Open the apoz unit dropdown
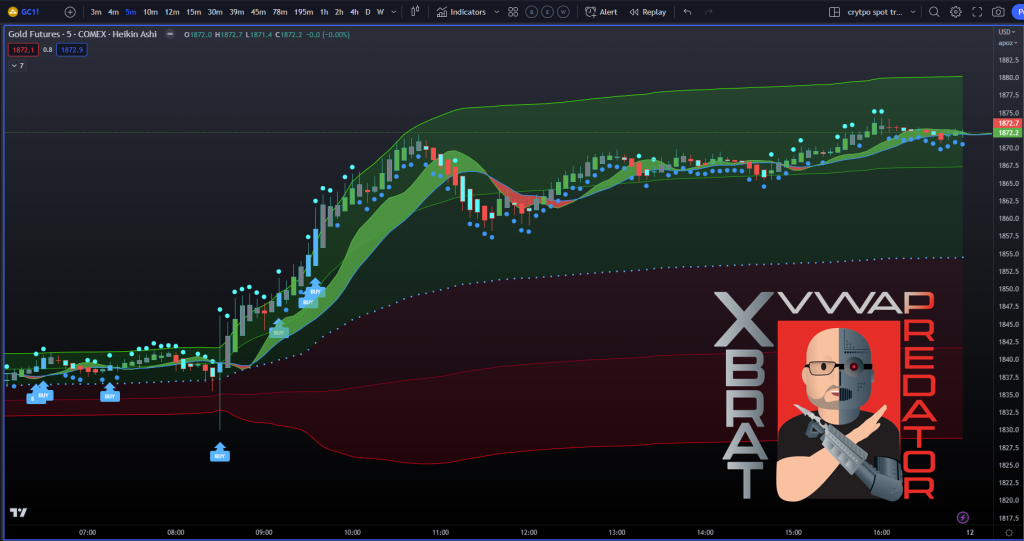1024x541 pixels. [x=1007, y=43]
